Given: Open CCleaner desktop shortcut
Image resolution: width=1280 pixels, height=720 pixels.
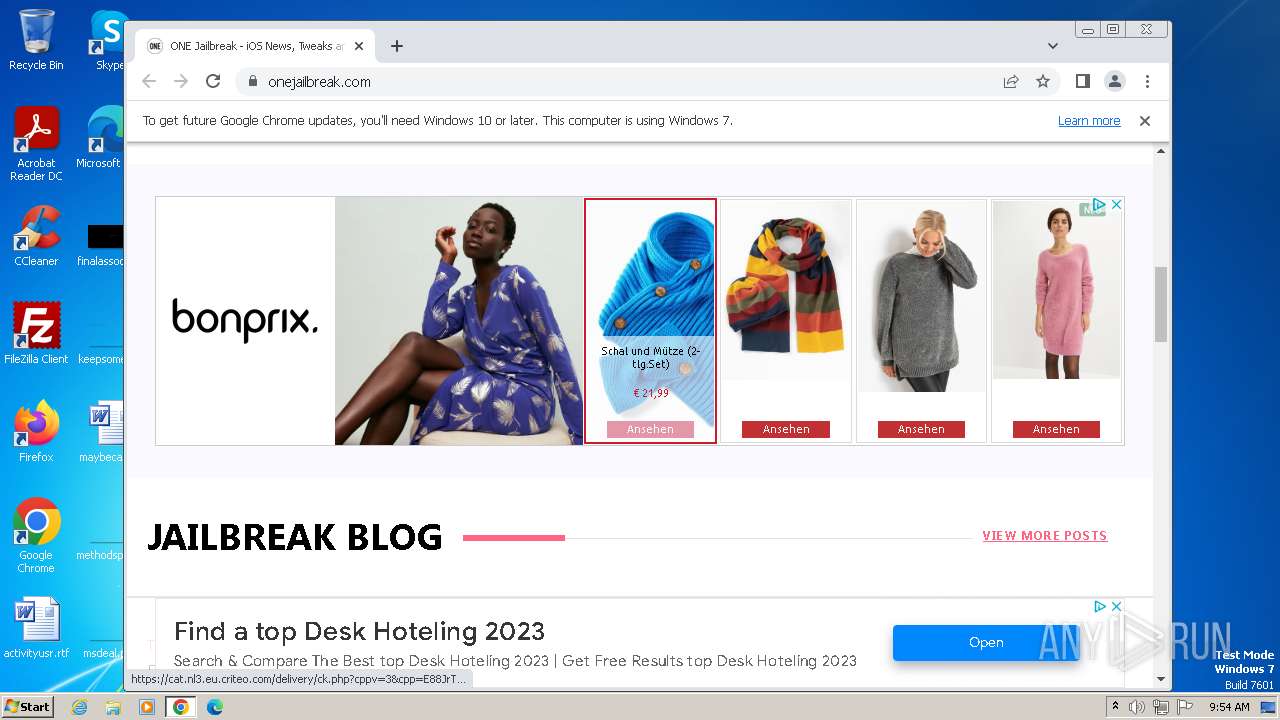Looking at the screenshot, I should [x=36, y=236].
